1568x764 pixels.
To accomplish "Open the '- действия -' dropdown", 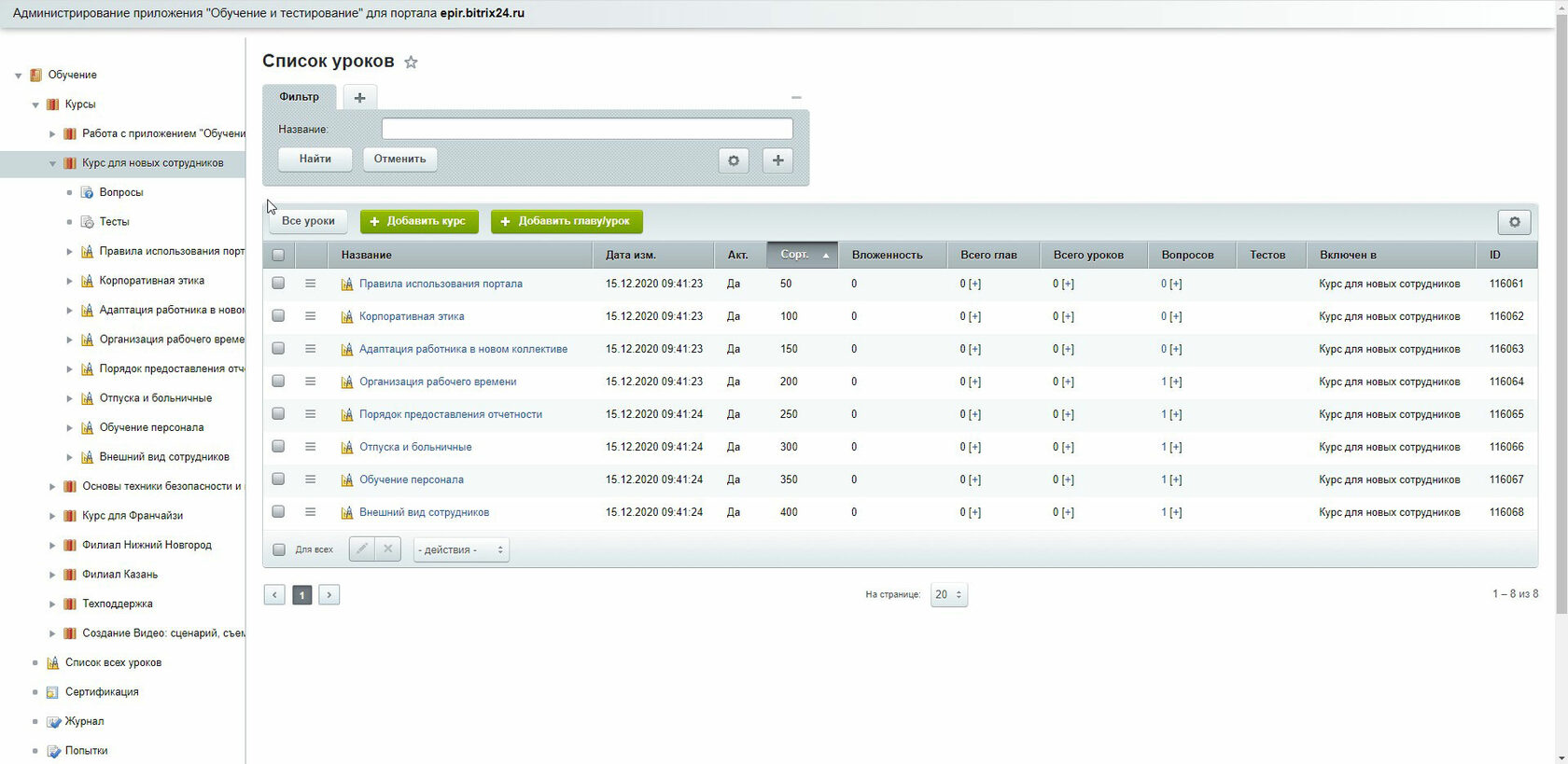I will click(461, 549).
